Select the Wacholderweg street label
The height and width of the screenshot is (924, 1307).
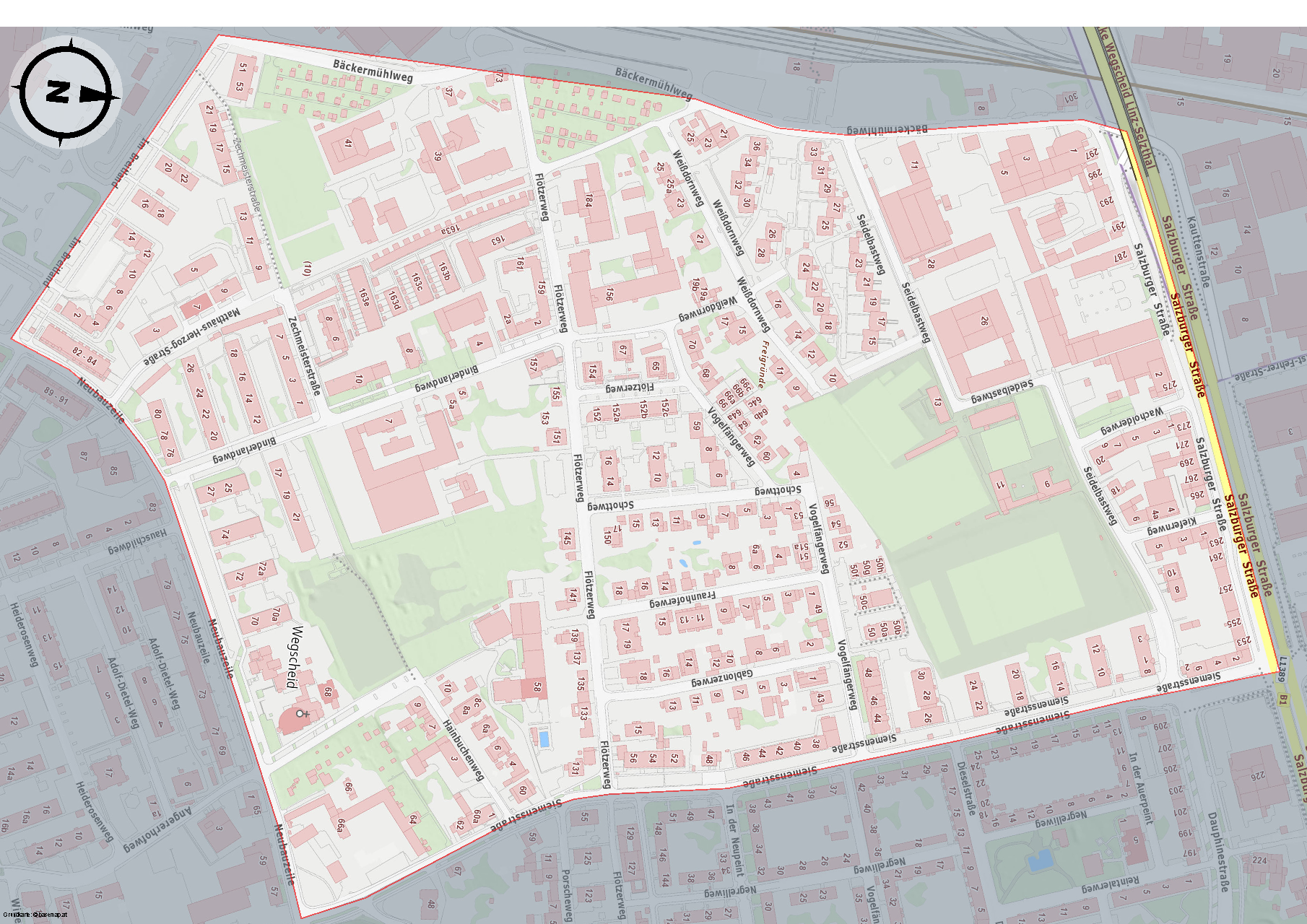pyautogui.click(x=1132, y=422)
